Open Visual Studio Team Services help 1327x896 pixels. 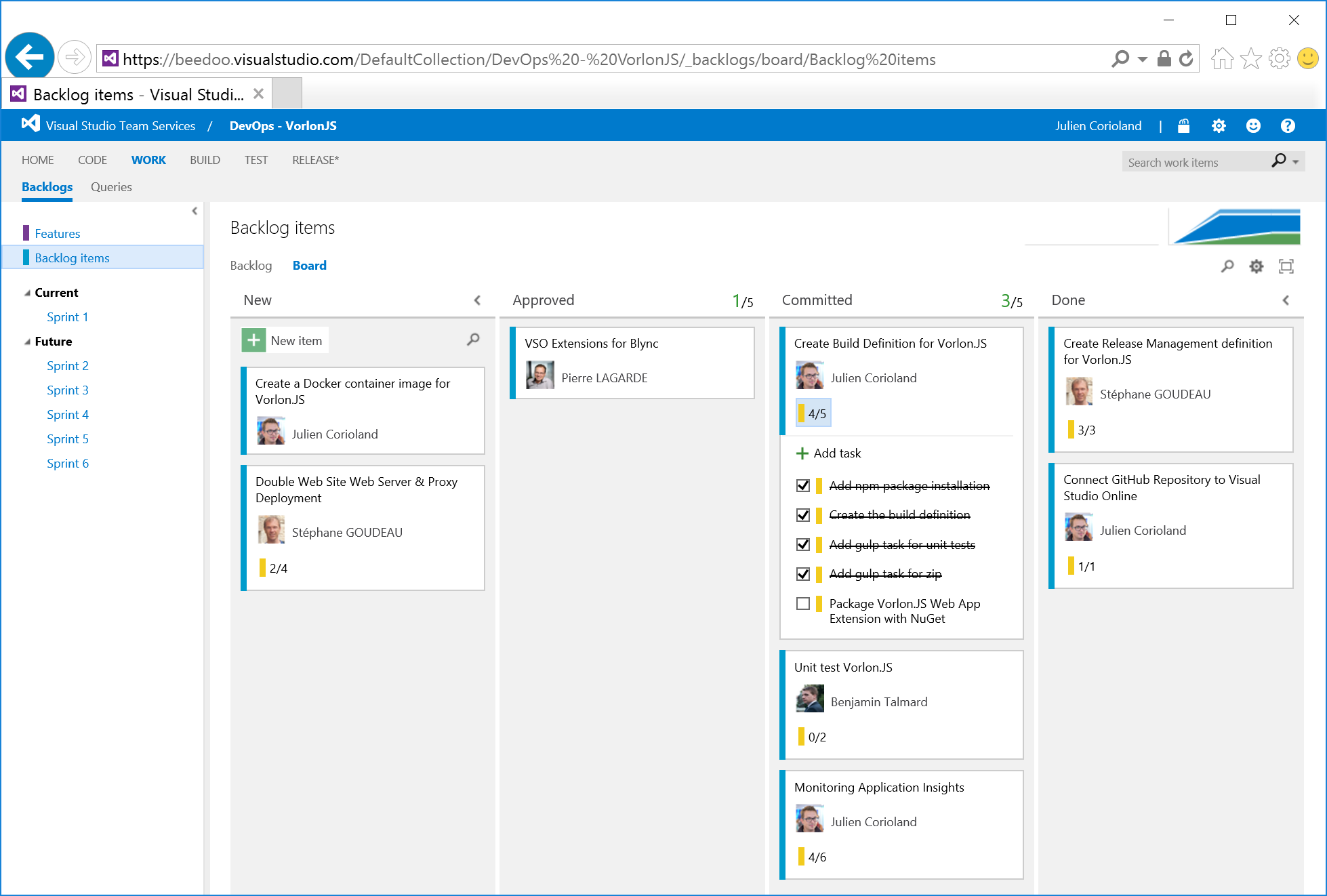[1288, 125]
